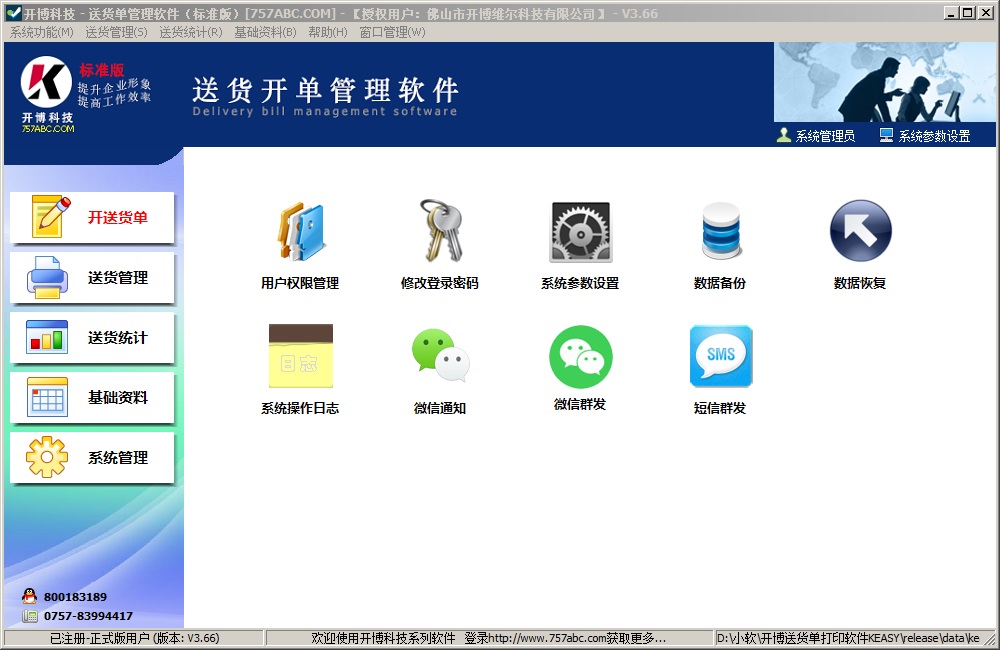Open the 系统操作日志 notepad icon

tap(300, 357)
